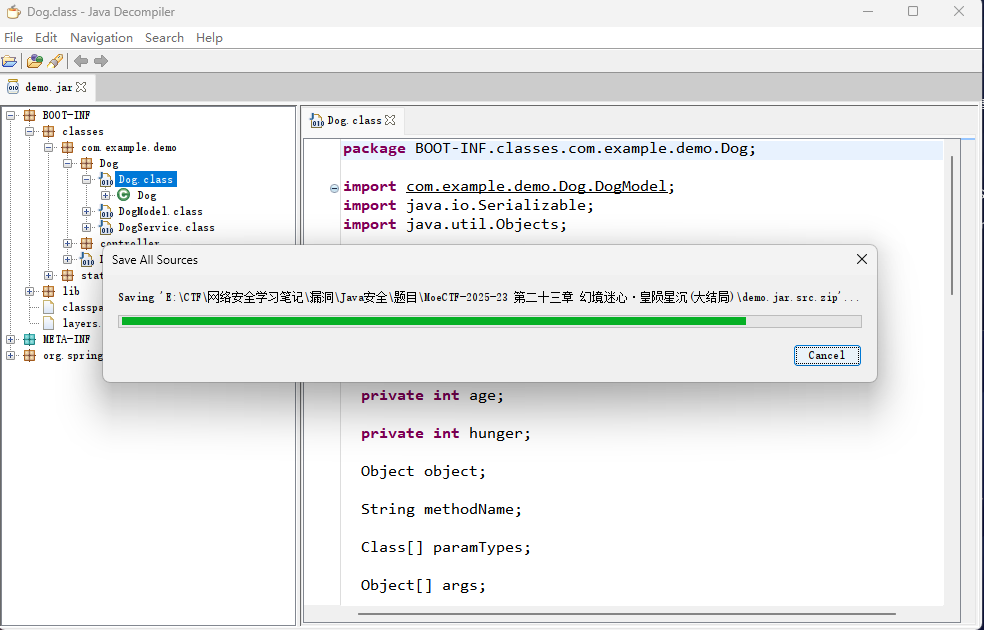
Task: Expand the DogModel.class tree node
Action: click(x=87, y=211)
